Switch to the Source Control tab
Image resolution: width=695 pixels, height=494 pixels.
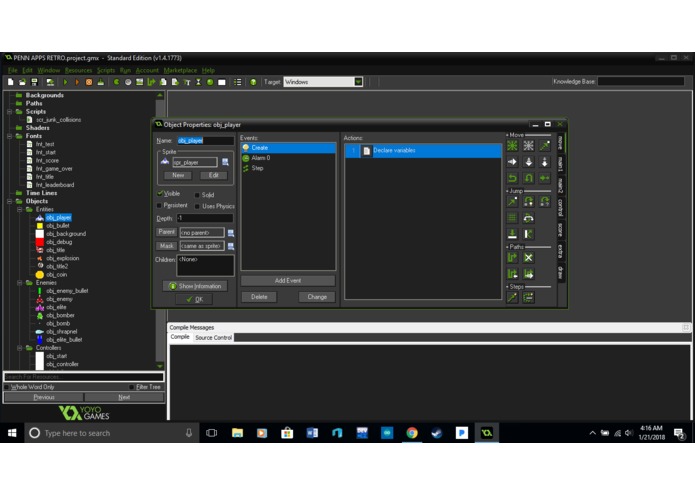213,338
